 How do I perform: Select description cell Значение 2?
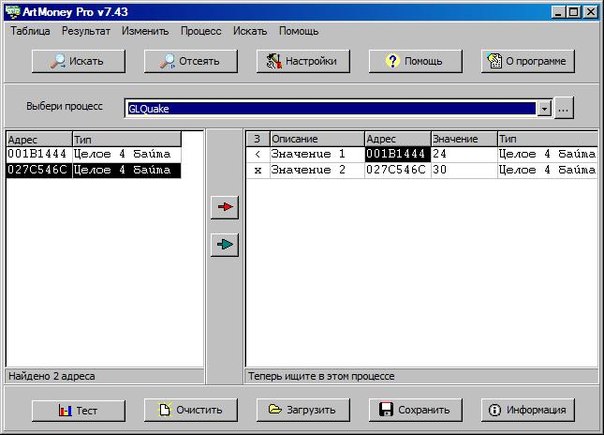[x=317, y=170]
